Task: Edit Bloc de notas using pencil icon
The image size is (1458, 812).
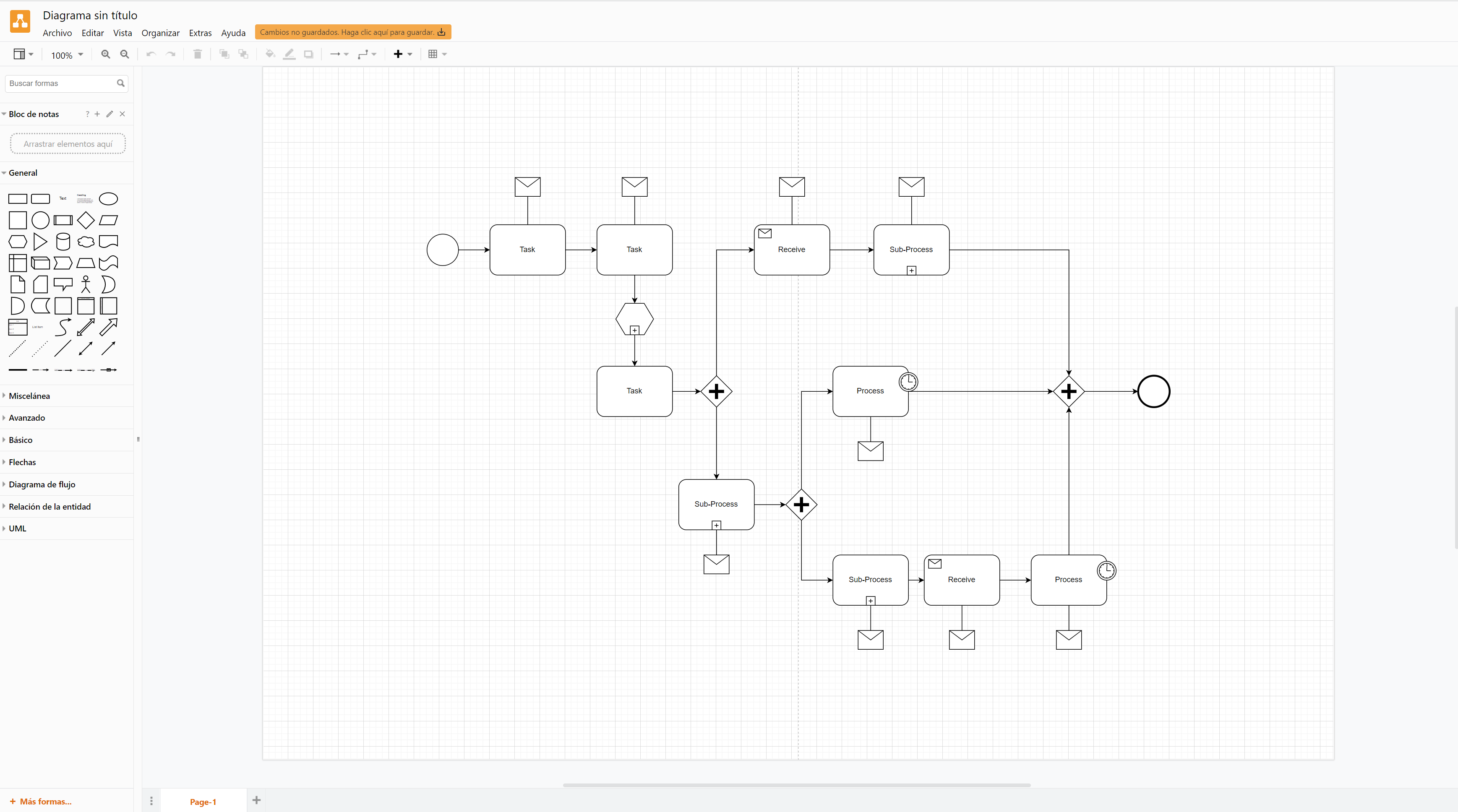Action: pos(110,115)
